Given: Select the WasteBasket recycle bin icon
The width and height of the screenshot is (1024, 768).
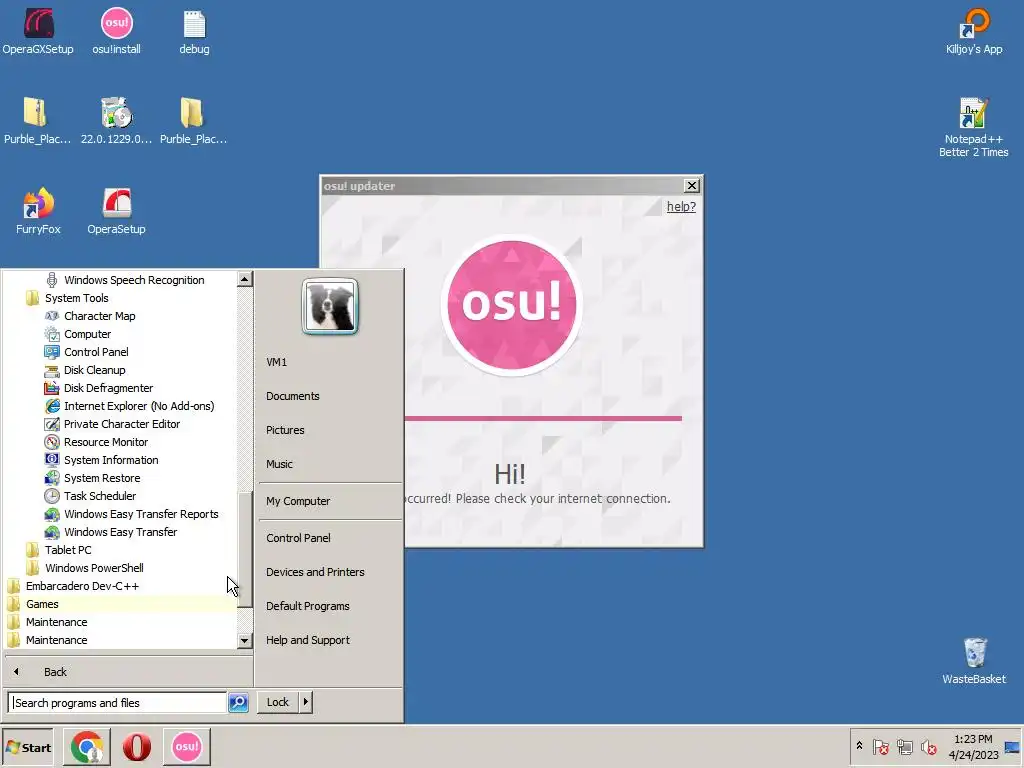Looking at the screenshot, I should (x=974, y=661).
